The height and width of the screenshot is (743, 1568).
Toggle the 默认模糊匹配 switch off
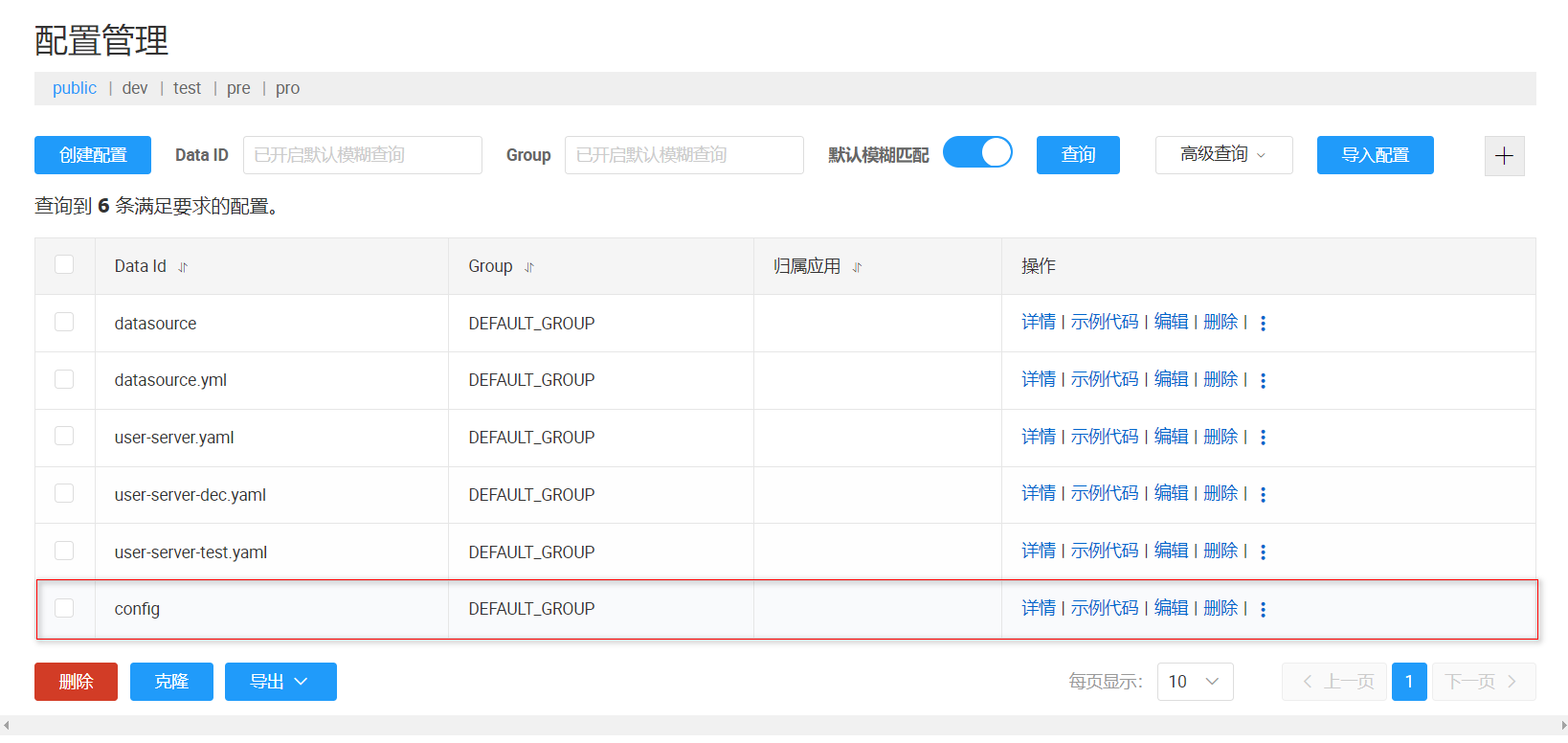point(977,152)
